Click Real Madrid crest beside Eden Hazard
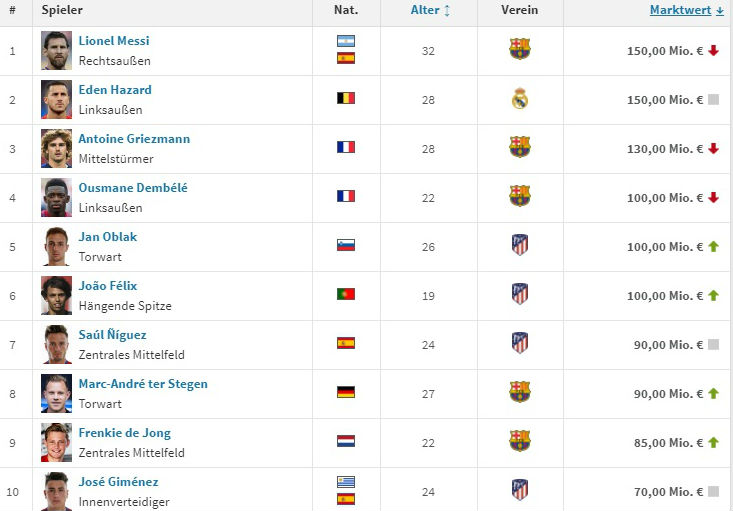The height and width of the screenshot is (511, 733). coord(520,99)
